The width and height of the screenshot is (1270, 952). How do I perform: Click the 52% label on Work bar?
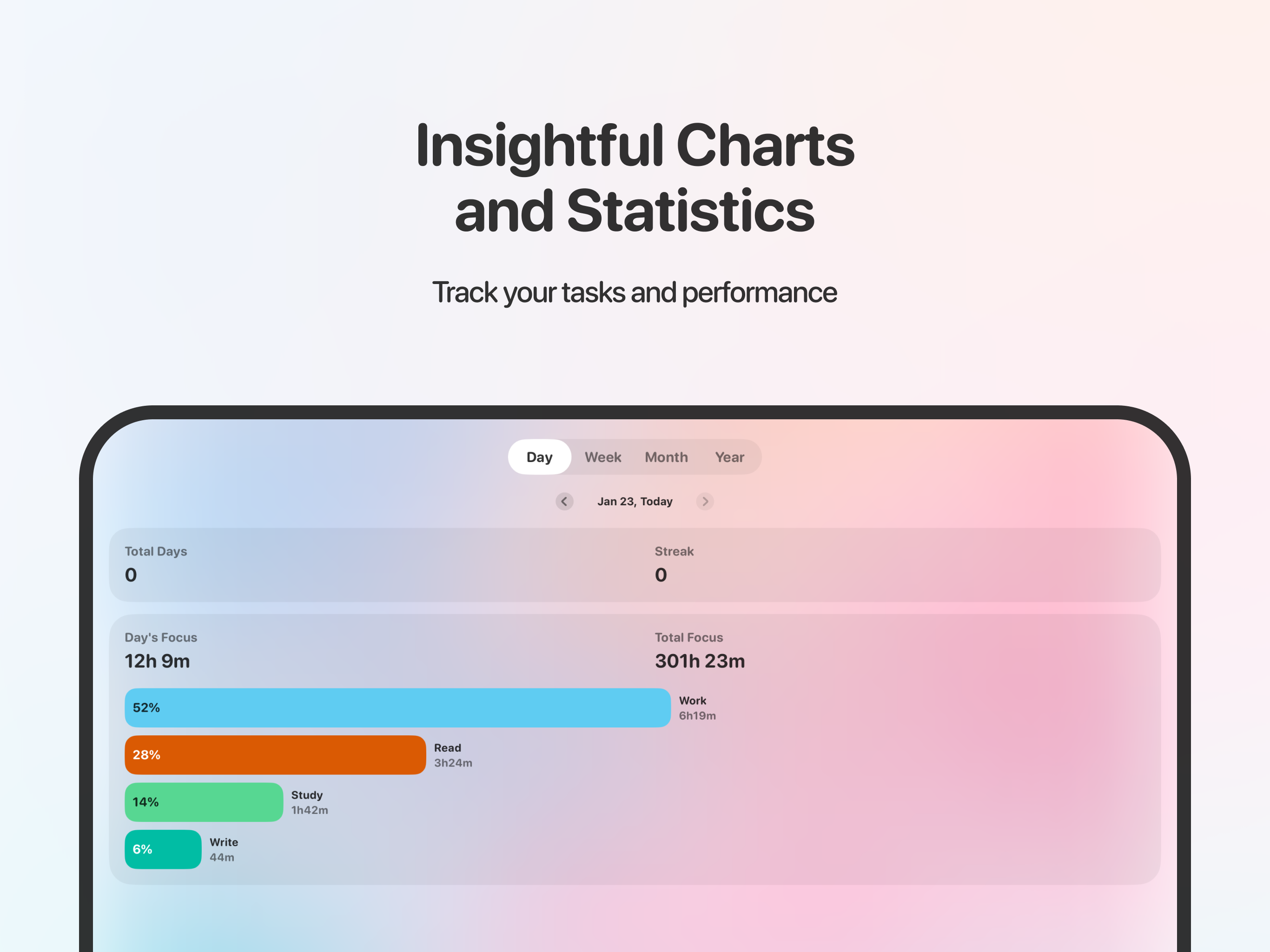pos(146,707)
